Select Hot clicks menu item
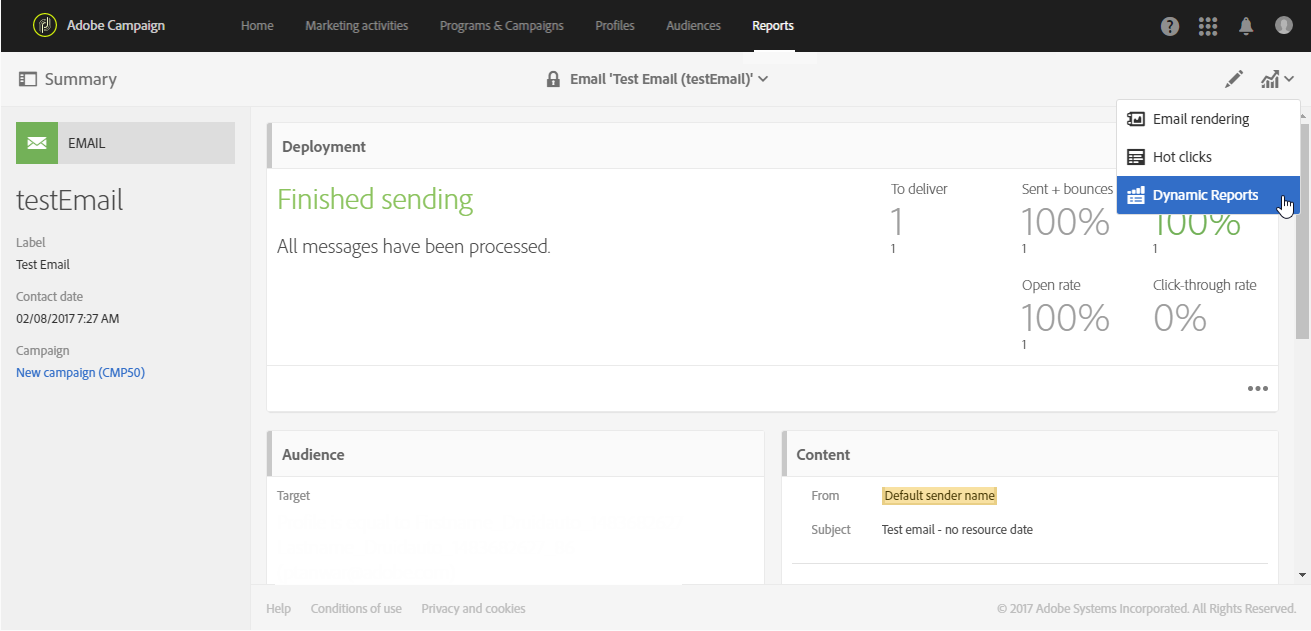 pos(1208,157)
